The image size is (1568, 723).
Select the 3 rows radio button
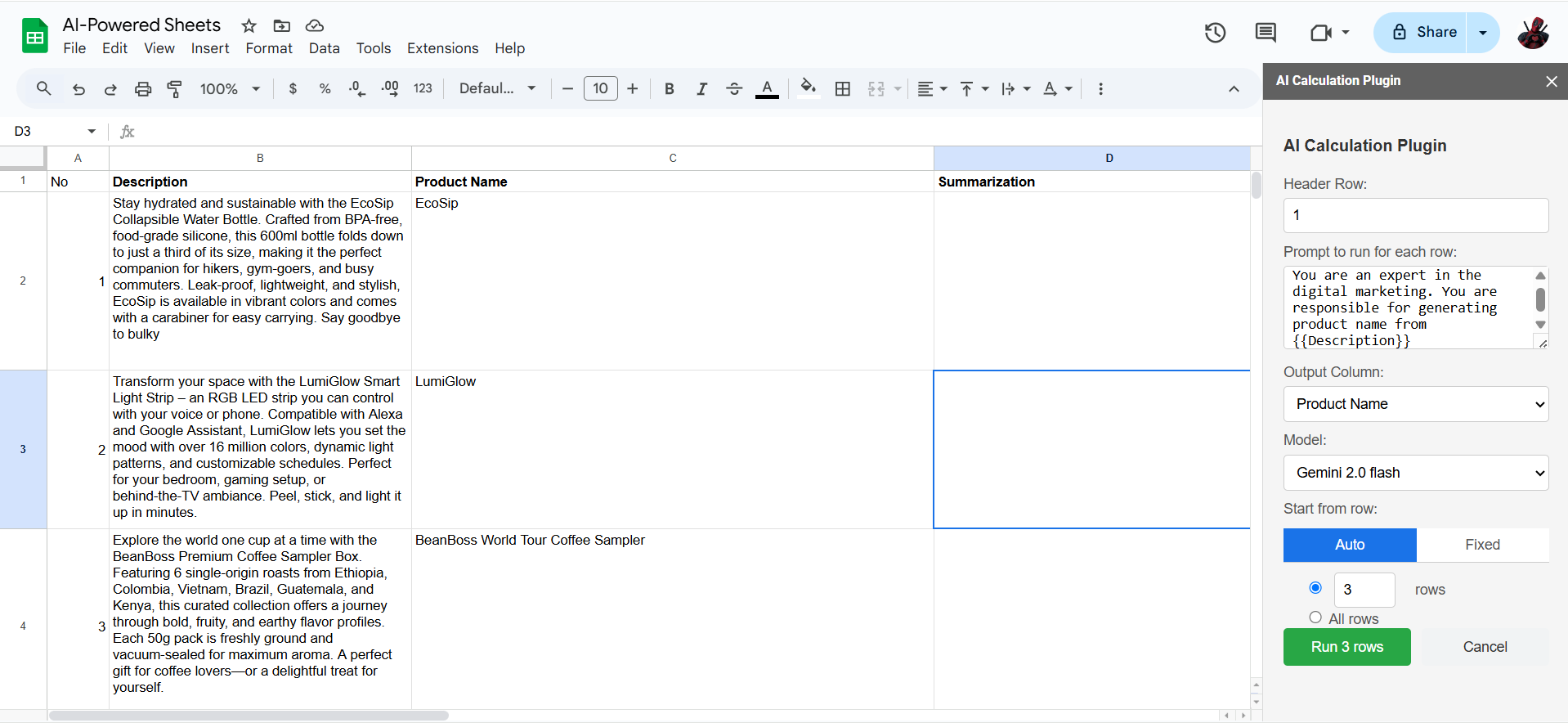click(1315, 587)
